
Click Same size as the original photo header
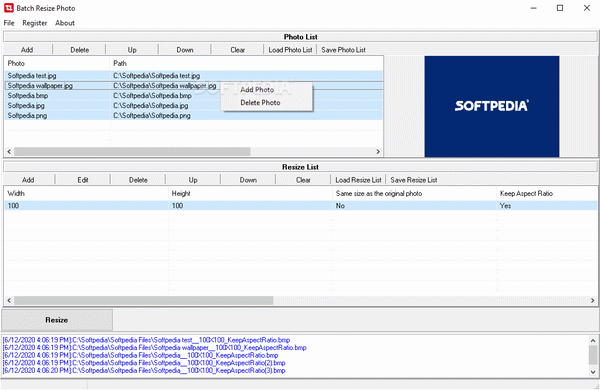[x=414, y=194]
